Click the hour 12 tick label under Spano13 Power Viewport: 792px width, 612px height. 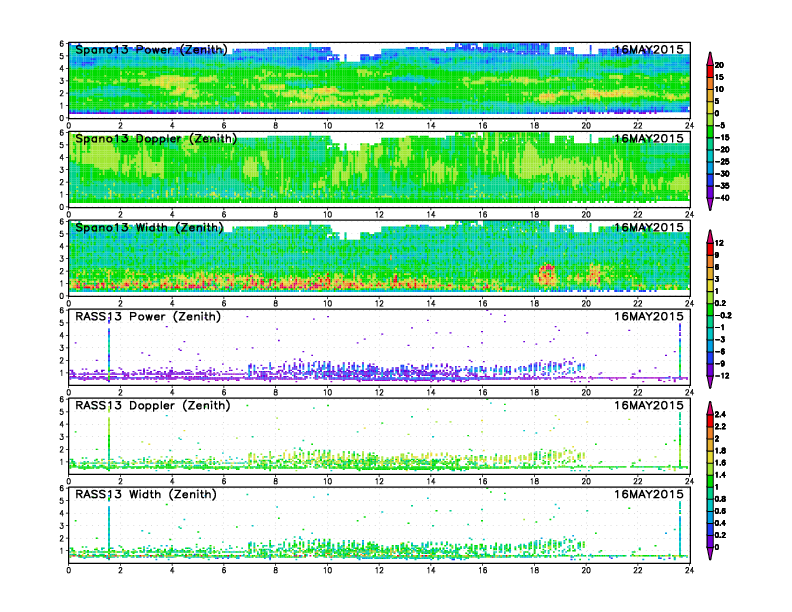[x=379, y=126]
